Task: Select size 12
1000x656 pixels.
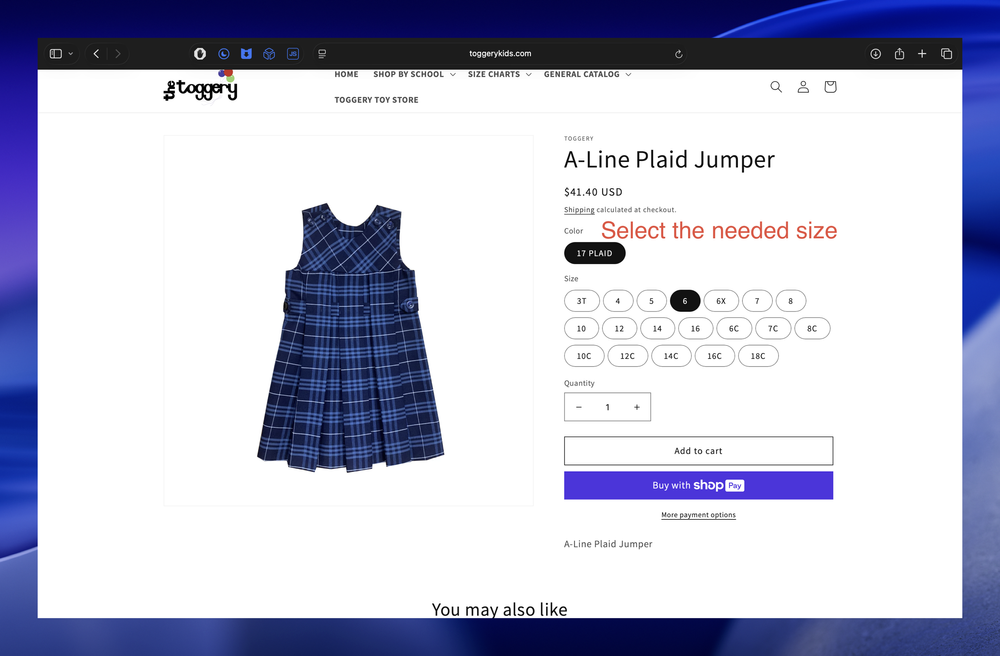Action: 619,328
